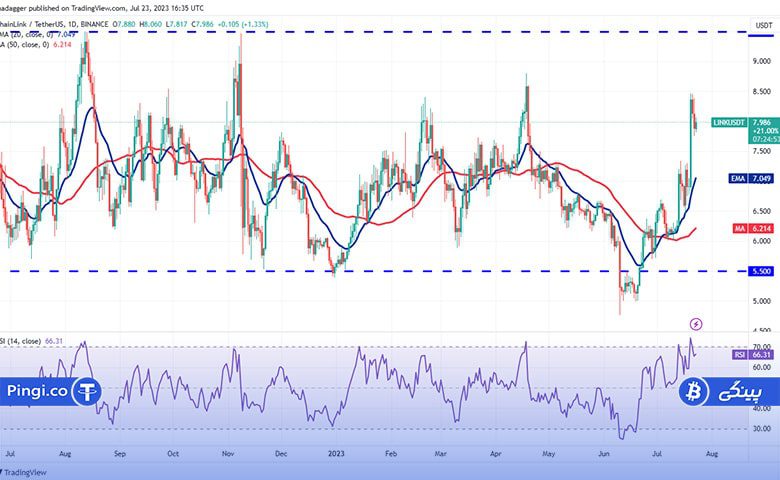Click the Dec label on time axis
Viewport: 780px width, 480px height.
click(281, 454)
